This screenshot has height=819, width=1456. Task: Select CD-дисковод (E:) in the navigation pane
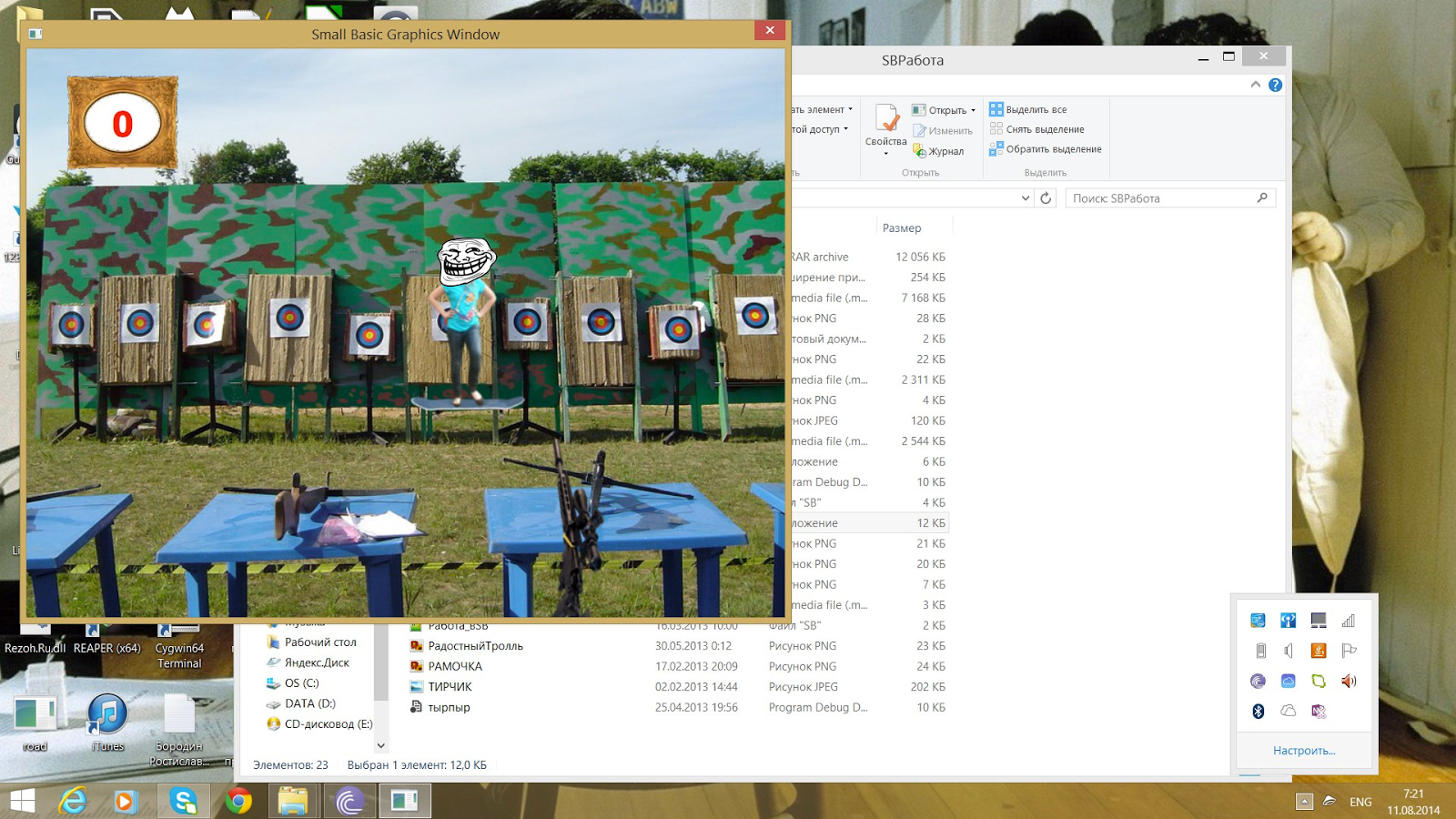(x=319, y=724)
